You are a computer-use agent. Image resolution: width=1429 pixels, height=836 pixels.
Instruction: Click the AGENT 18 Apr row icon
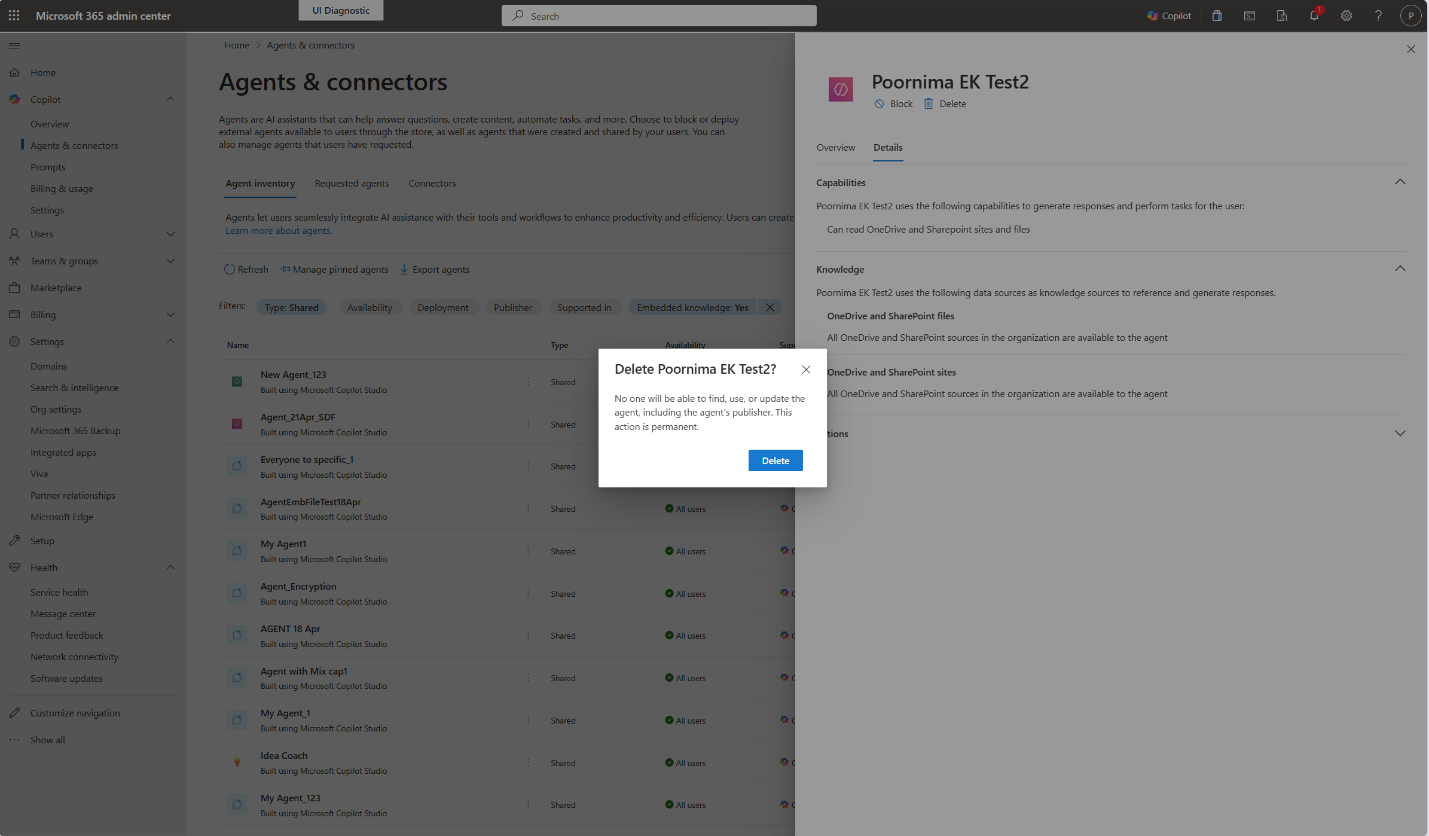coord(237,635)
